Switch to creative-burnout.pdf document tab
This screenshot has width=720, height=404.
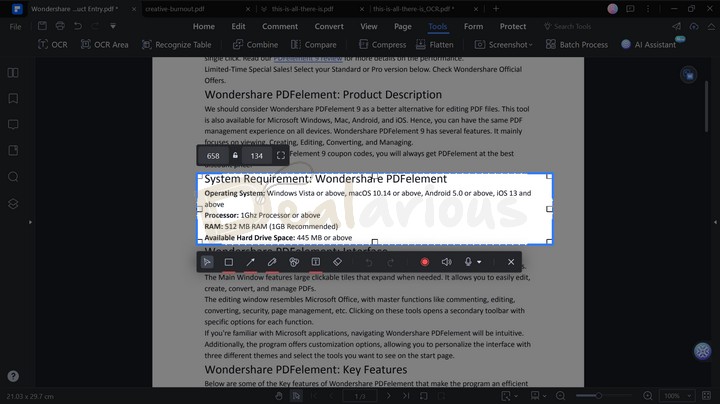coord(175,9)
